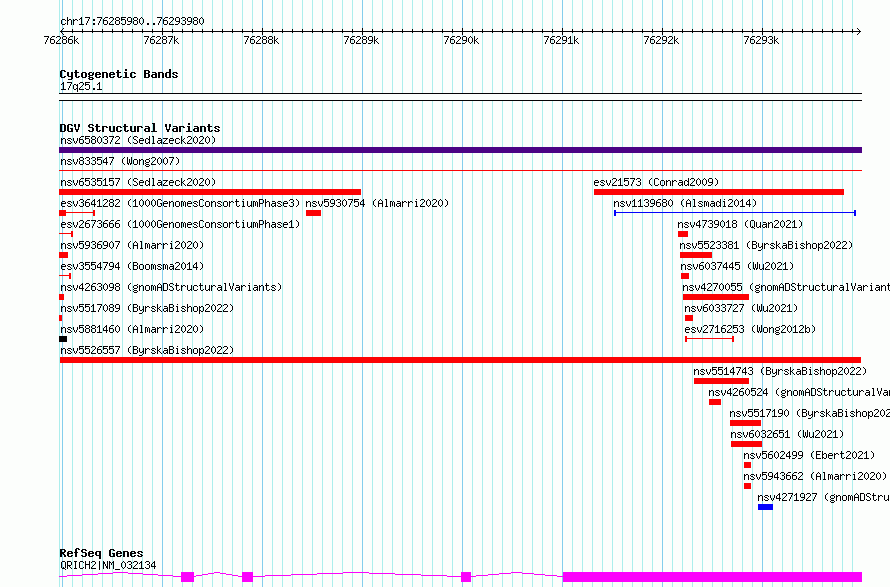
Task: Click the 17q25.1 cytogenetic band label
Action: (x=81, y=86)
